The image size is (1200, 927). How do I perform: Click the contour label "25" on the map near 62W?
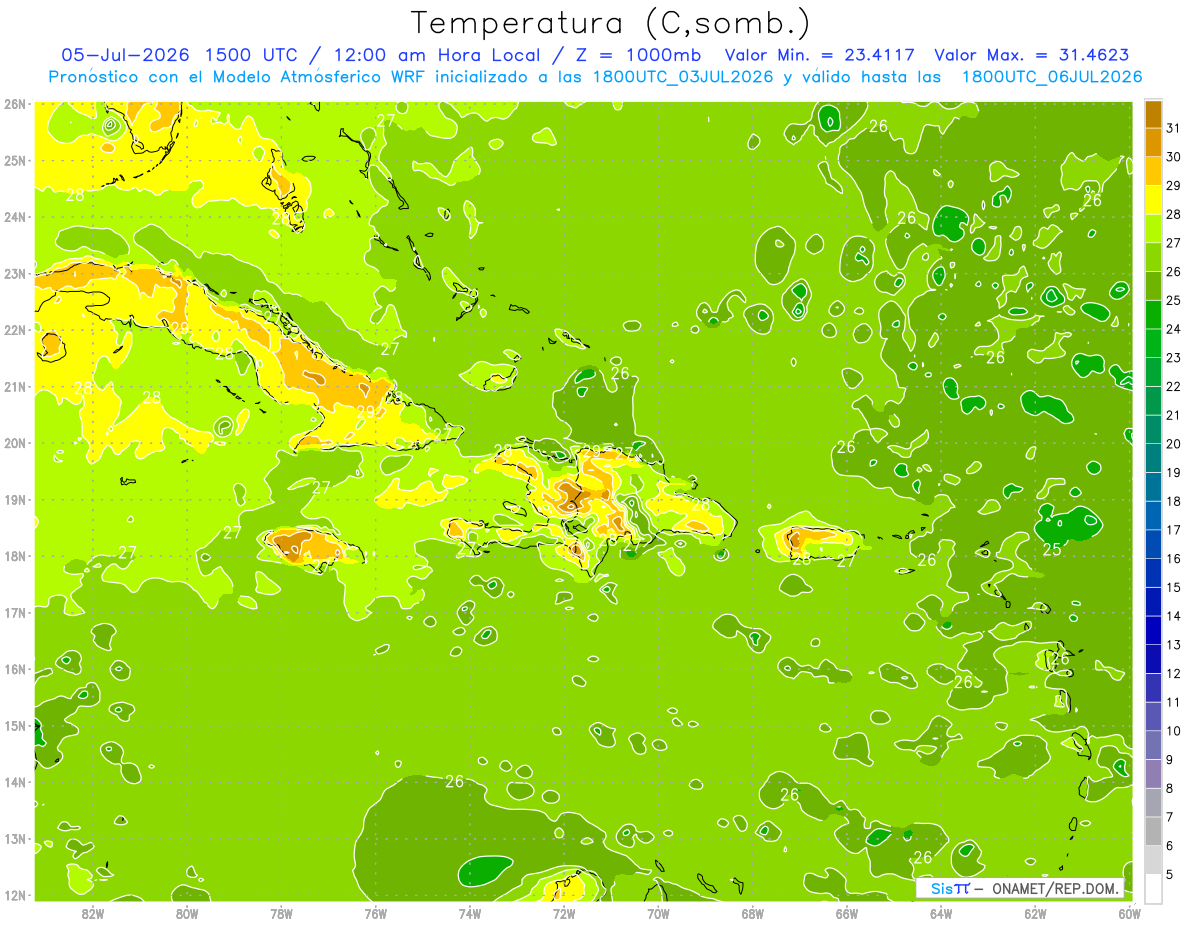click(x=1052, y=550)
